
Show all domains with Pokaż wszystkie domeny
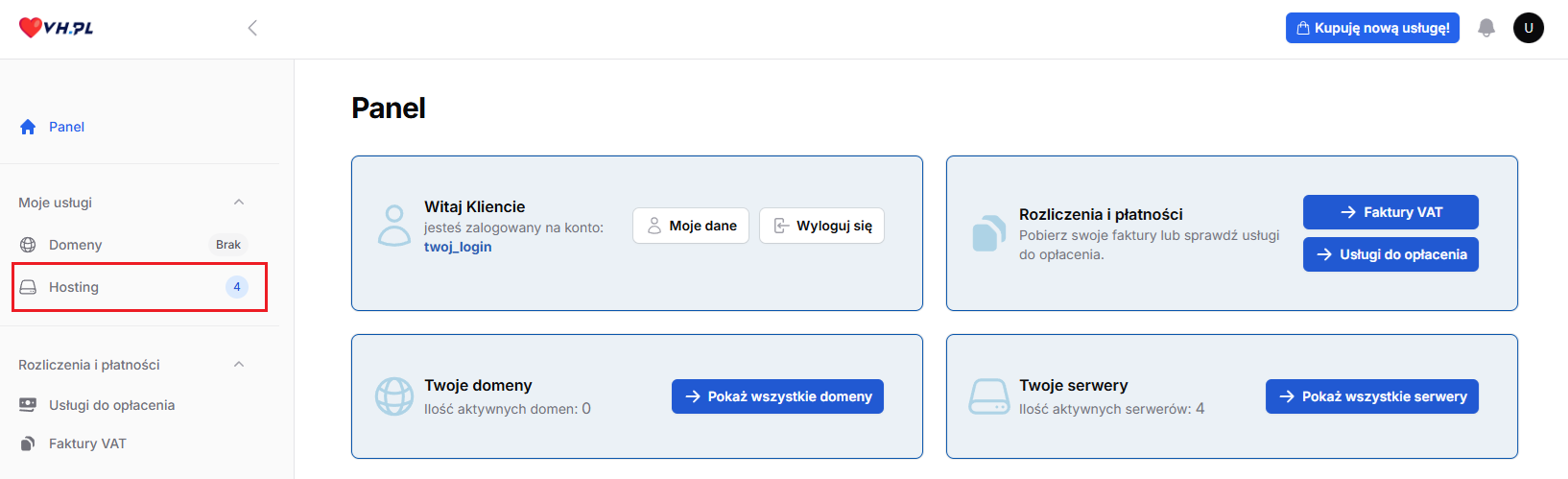tap(777, 396)
